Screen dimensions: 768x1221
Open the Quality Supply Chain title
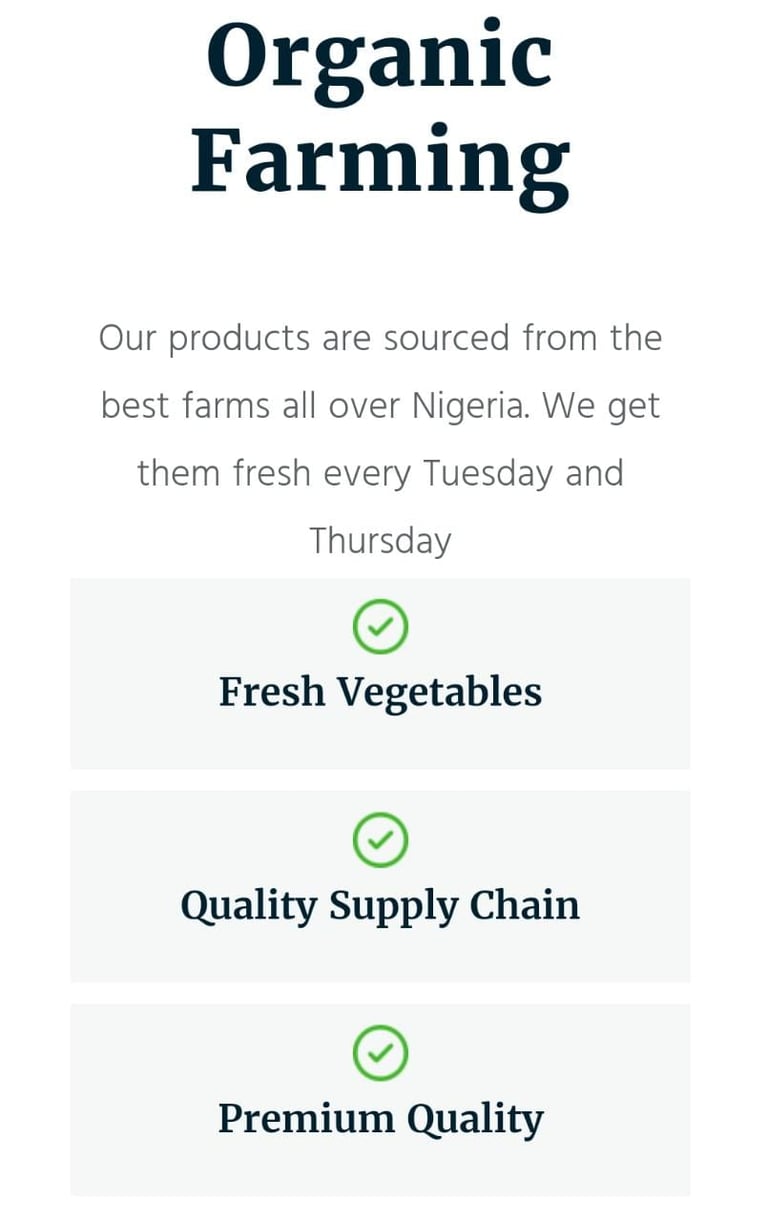(380, 905)
